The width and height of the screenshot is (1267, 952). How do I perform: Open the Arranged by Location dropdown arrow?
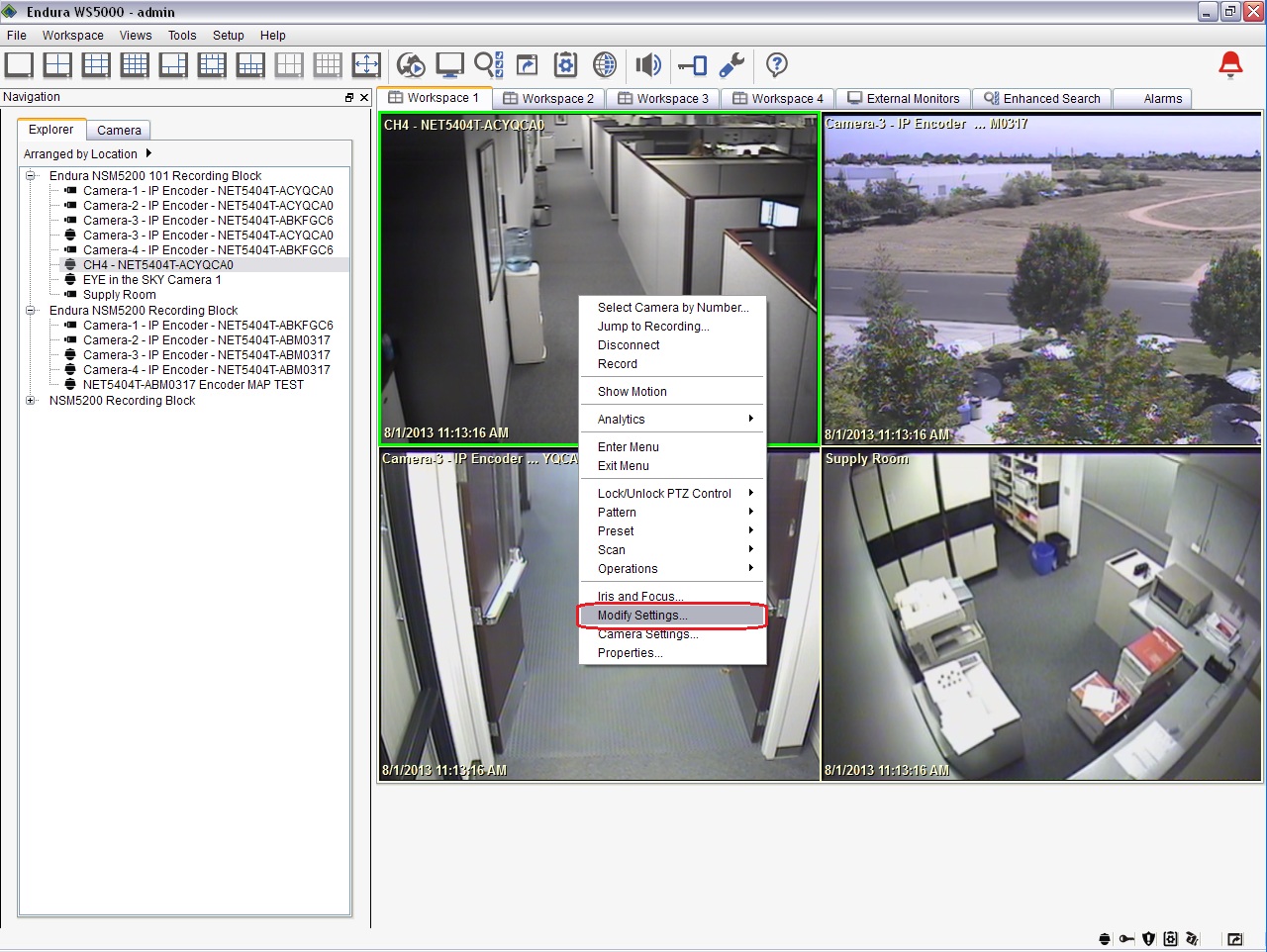tap(148, 153)
